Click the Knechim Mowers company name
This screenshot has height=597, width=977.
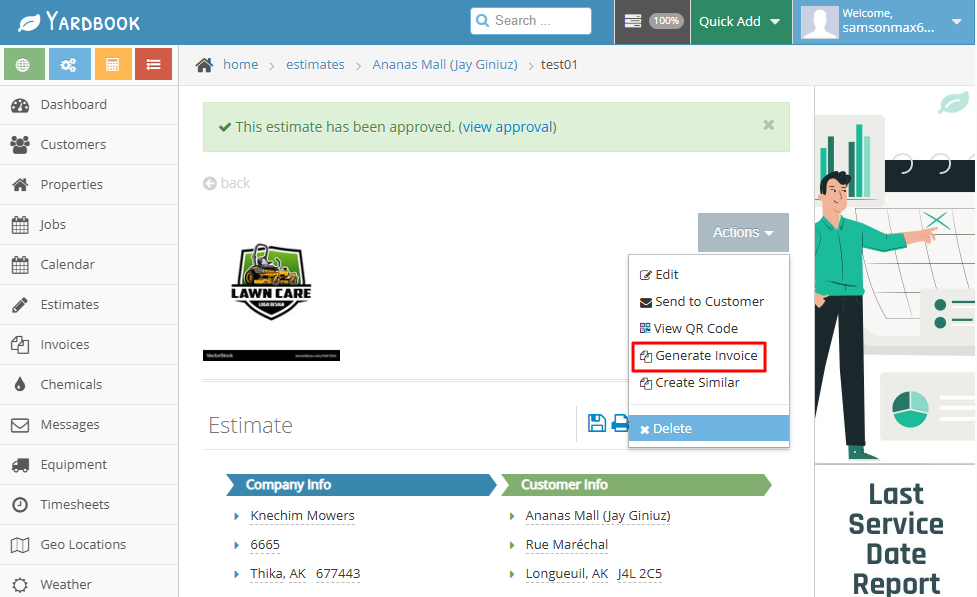tap(302, 516)
